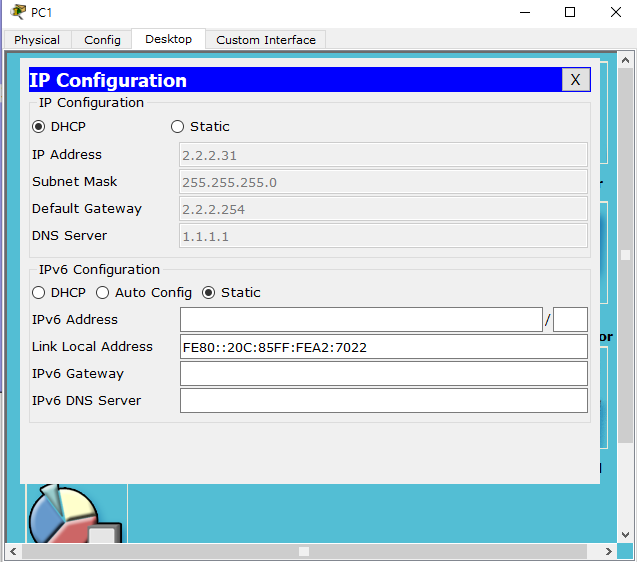Click the Link Local Address label
637x562 pixels.
pos(92,347)
